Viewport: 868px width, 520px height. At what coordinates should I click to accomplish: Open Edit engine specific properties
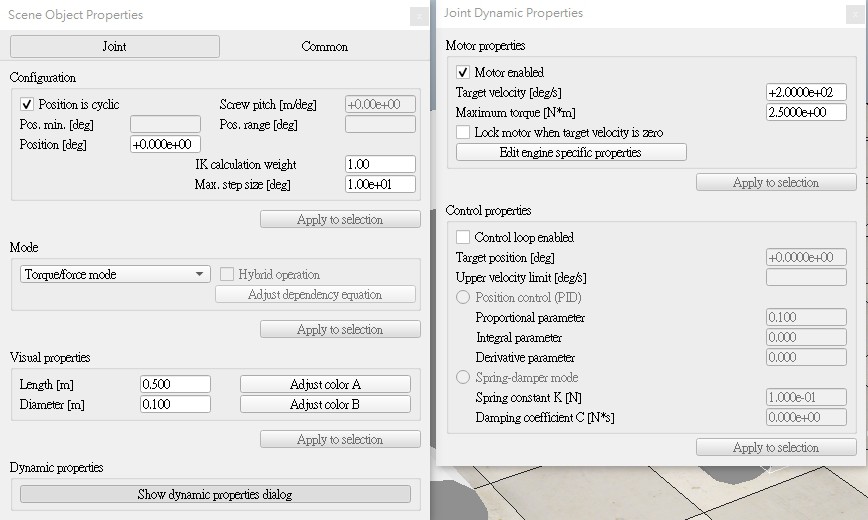571,152
